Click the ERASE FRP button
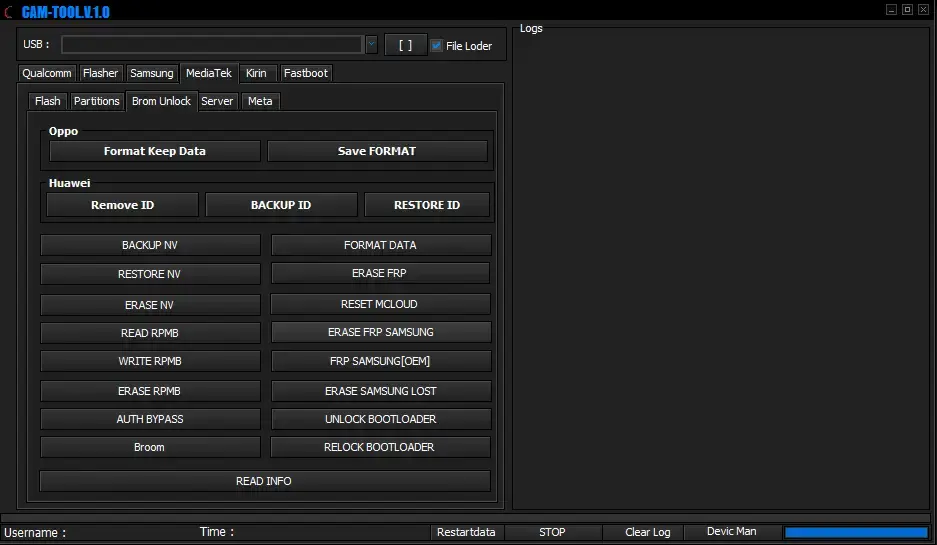This screenshot has height=545, width=937. click(380, 273)
